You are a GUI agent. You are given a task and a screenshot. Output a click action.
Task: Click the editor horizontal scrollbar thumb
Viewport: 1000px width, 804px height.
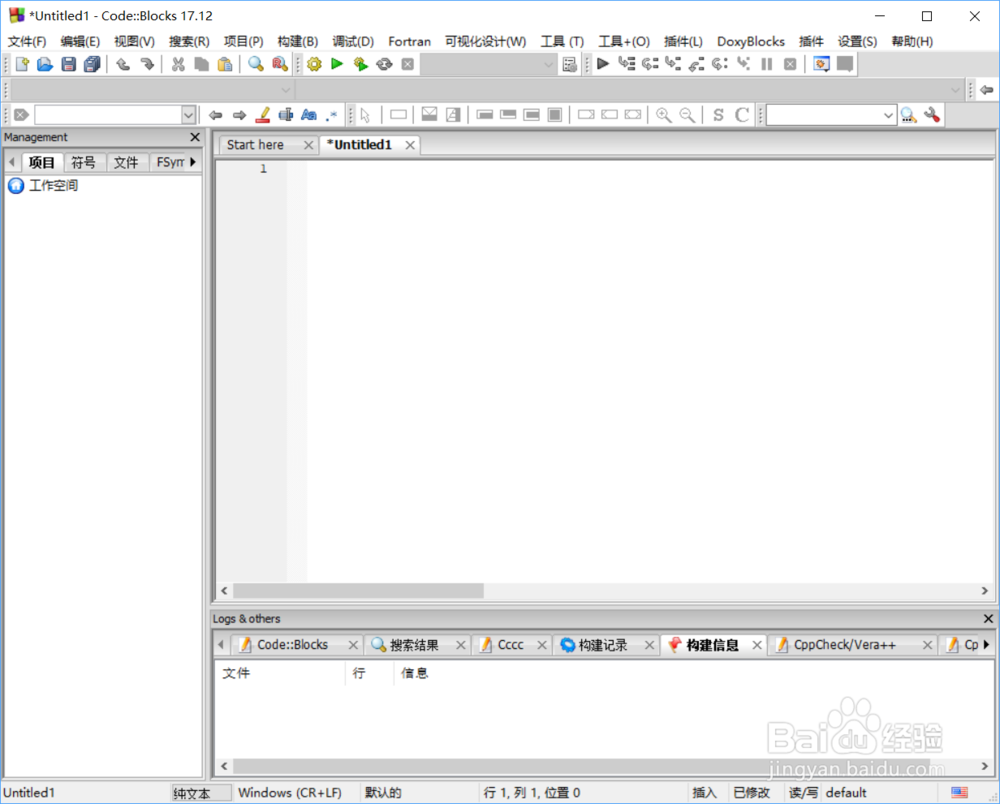(358, 590)
